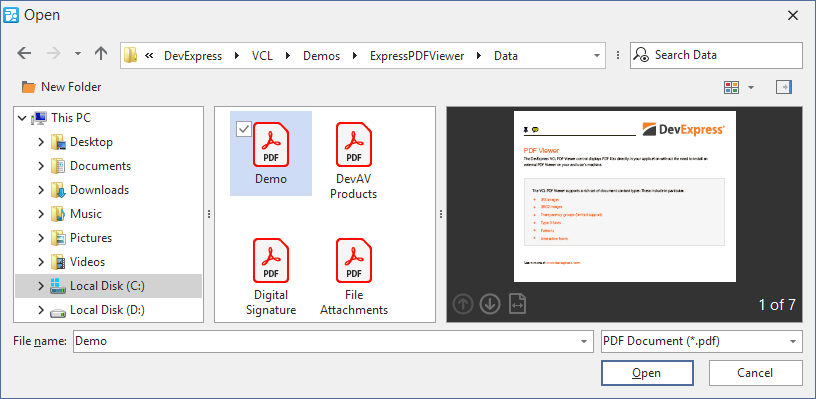Viewport: 816px width, 399px height.
Task: Click the splitter dots beside preview pane
Action: pyautogui.click(x=441, y=214)
